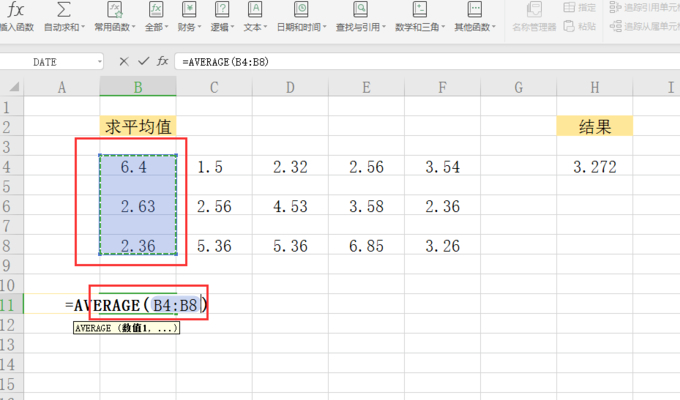Screen dimensions: 680x400
Task: Click the Select All corner triangle
Action: [x=14, y=87]
